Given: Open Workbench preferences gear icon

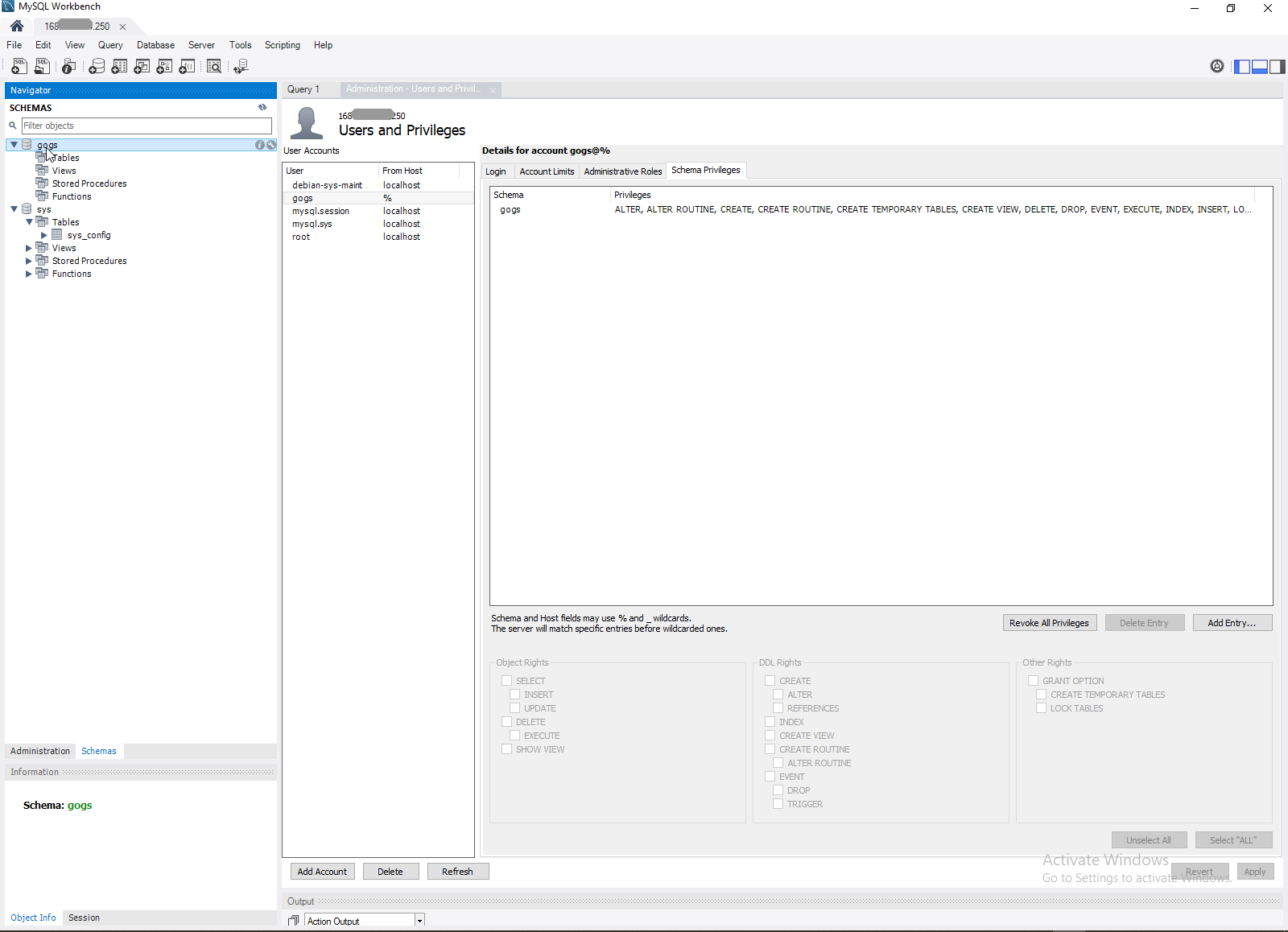Looking at the screenshot, I should tap(1217, 66).
